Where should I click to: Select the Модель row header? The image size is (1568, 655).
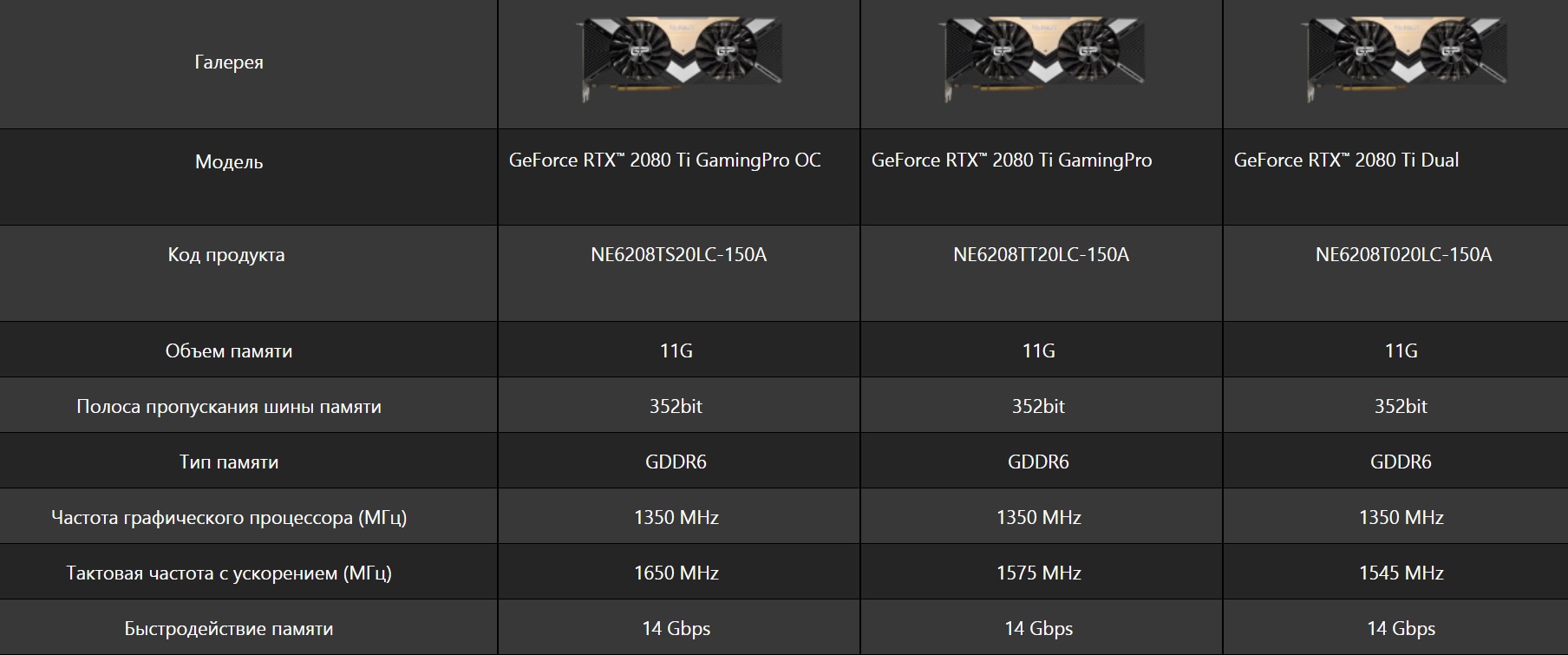coord(229,162)
